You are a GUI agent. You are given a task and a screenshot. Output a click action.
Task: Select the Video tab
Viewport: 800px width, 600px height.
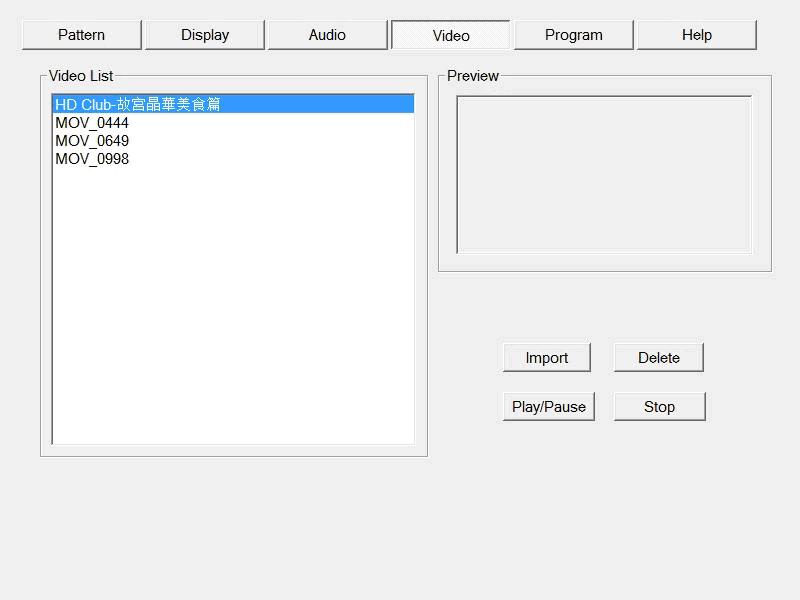(x=451, y=35)
